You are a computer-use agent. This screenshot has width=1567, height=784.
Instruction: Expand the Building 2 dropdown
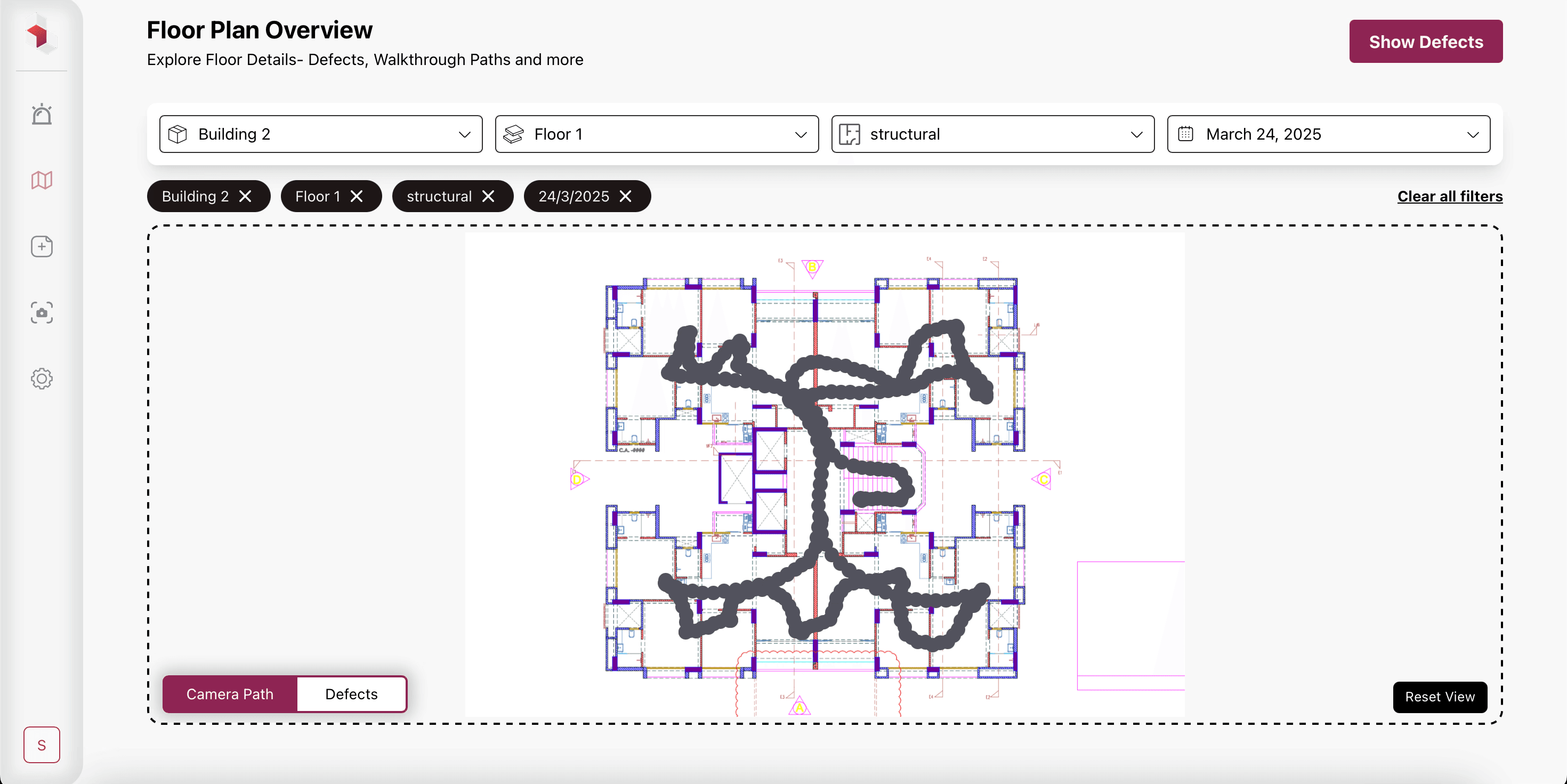[x=320, y=134]
